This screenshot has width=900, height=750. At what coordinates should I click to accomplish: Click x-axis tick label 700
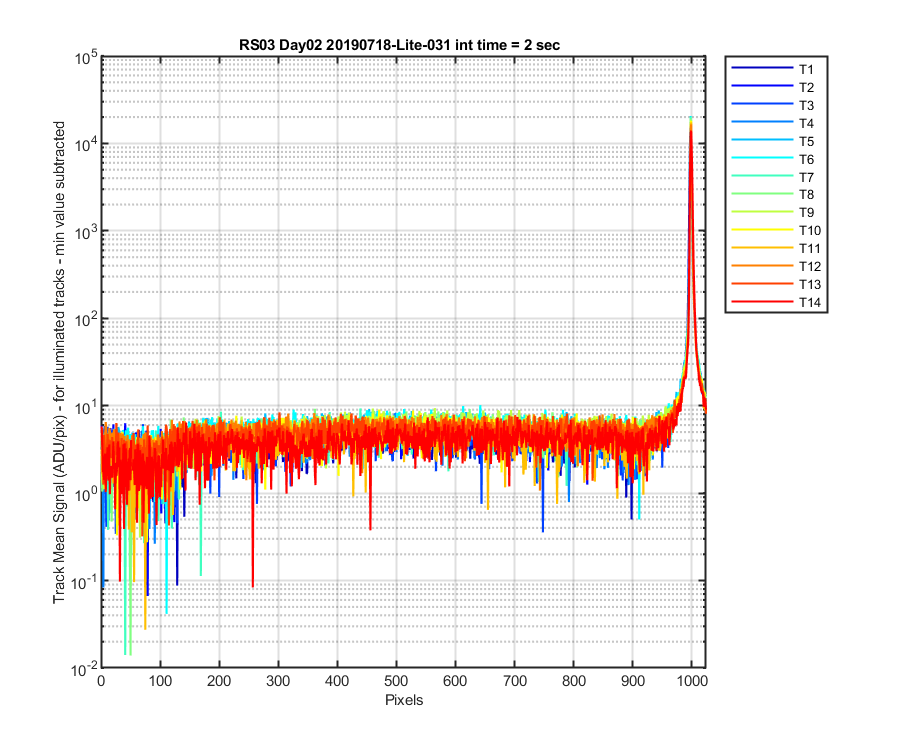click(x=514, y=681)
